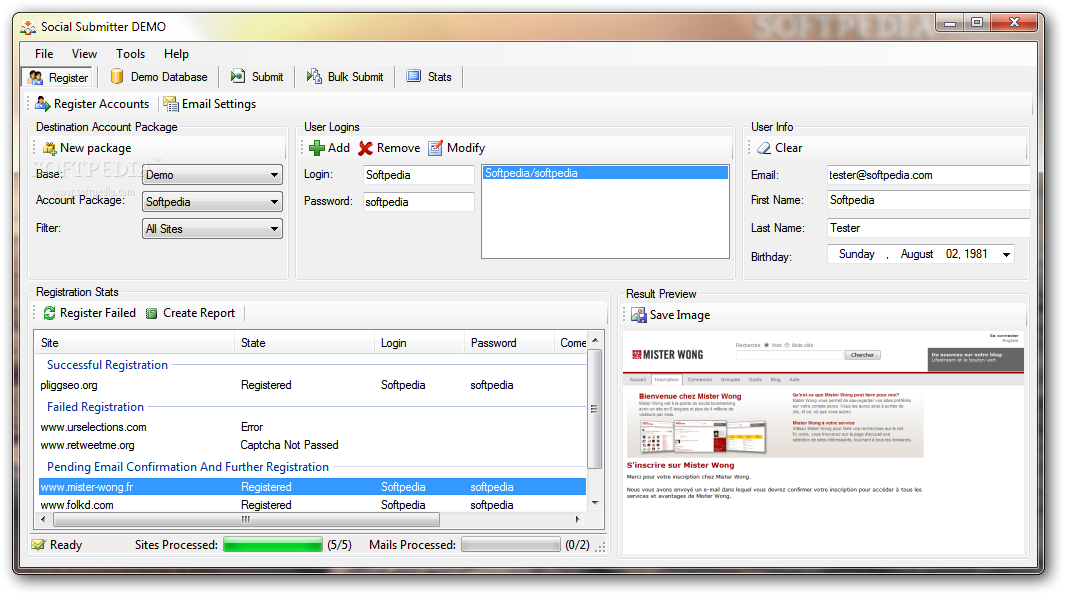Open the File menu
Image resolution: width=1065 pixels, height=595 pixels.
44,54
